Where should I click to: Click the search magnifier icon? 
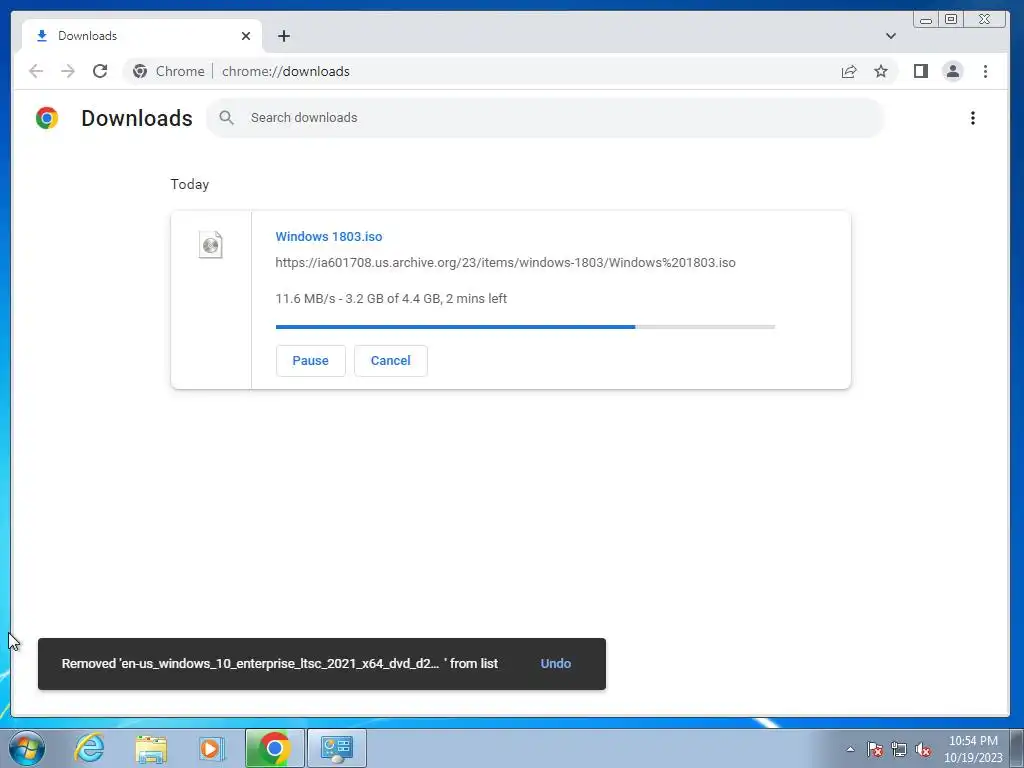pyautogui.click(x=227, y=118)
